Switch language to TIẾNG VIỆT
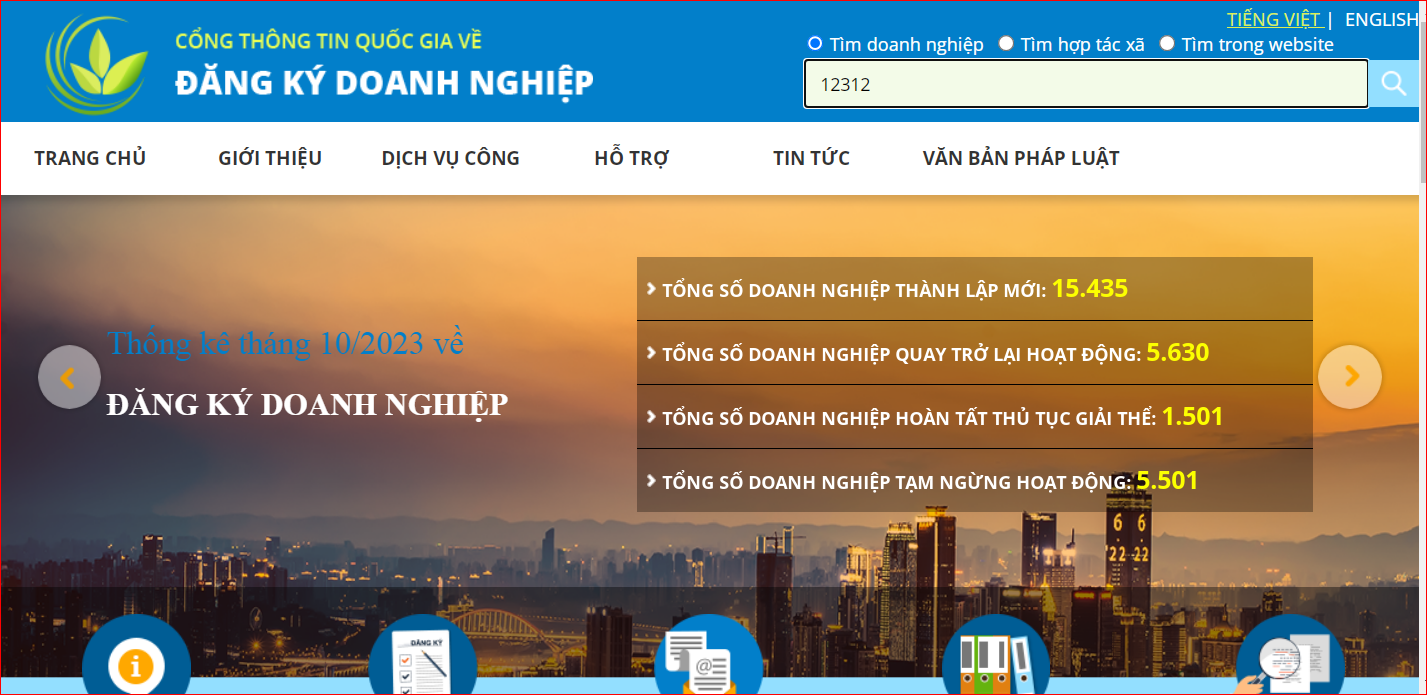Screen dimensions: 1427x695 click(1274, 19)
